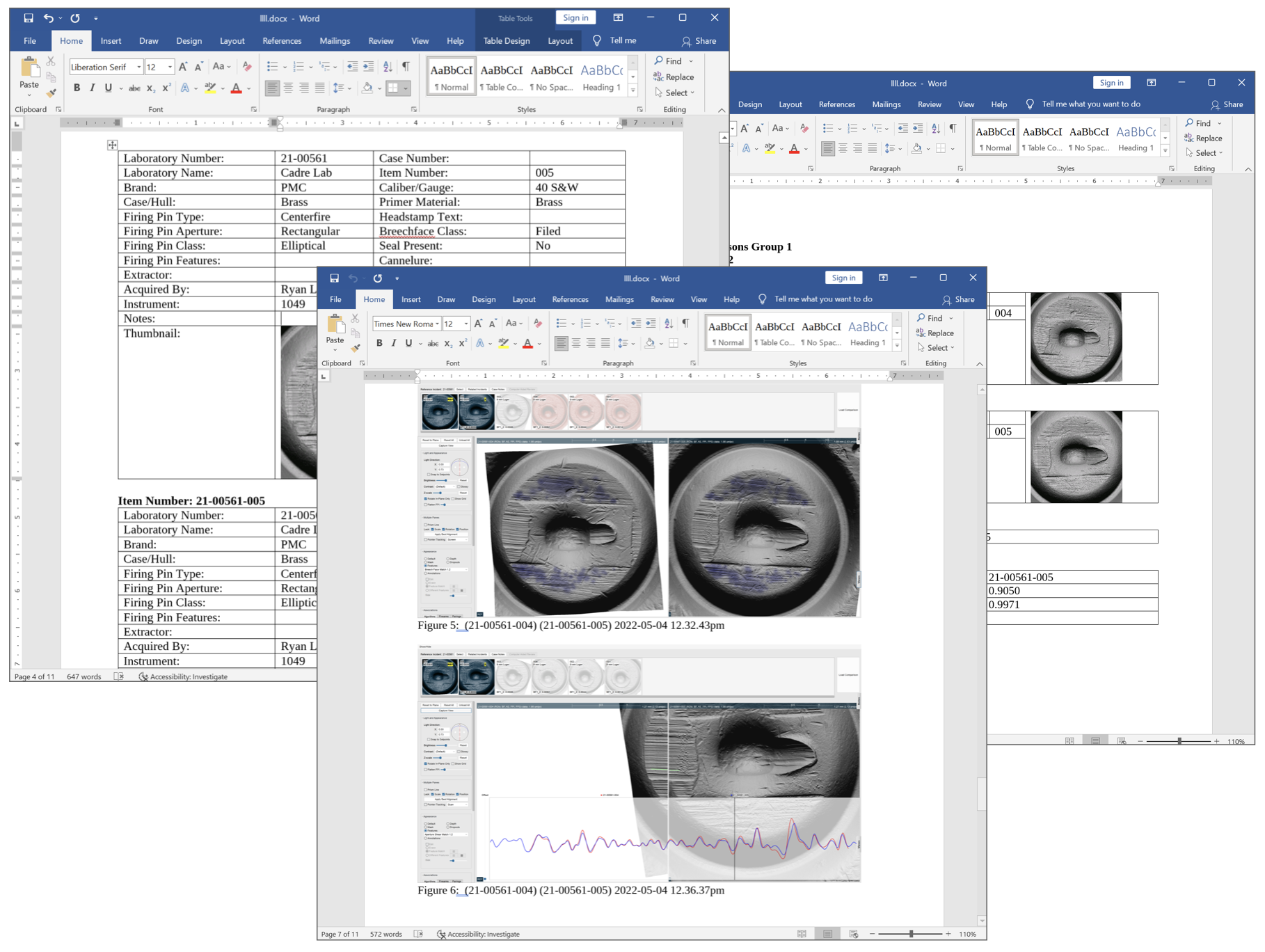1265x952 pixels.
Task: Click Show/Hide paragraph marks in right window
Action: click(953, 129)
